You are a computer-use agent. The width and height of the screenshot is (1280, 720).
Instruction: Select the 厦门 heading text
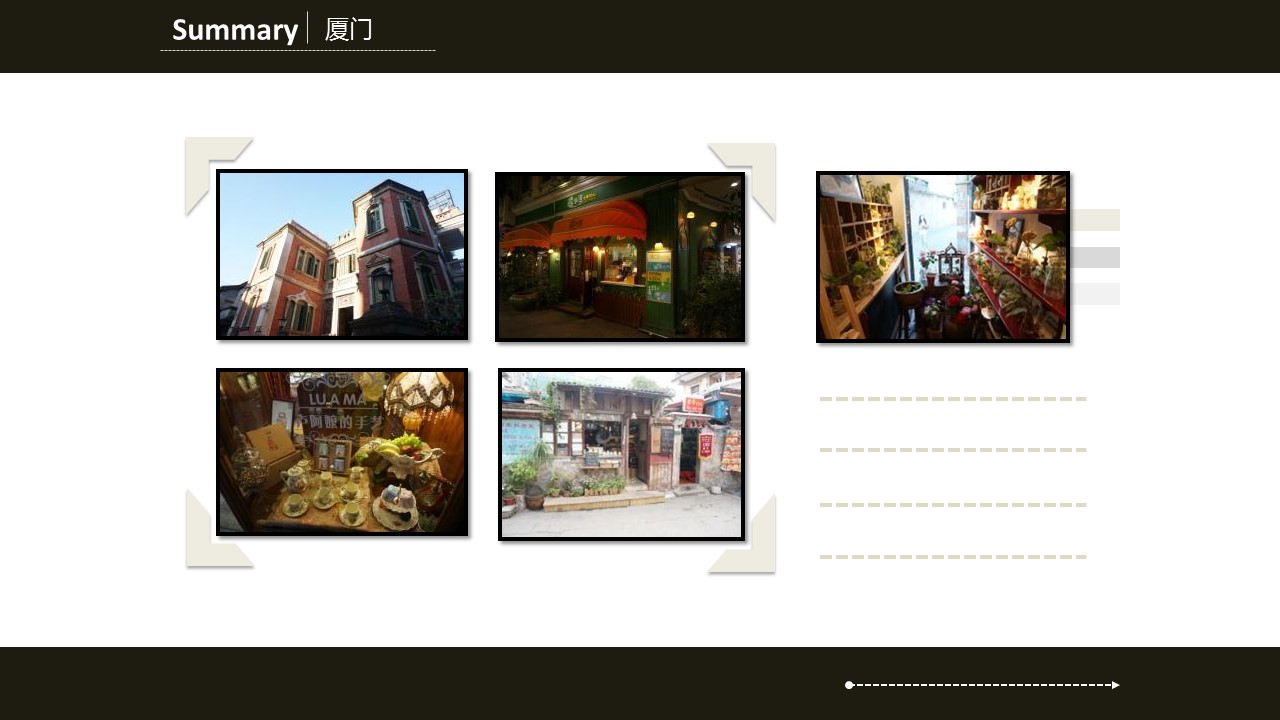[x=348, y=30]
